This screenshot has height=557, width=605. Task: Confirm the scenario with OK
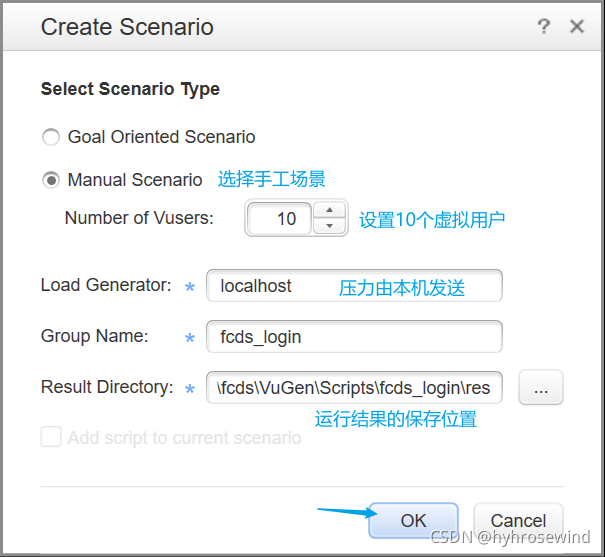click(x=413, y=520)
